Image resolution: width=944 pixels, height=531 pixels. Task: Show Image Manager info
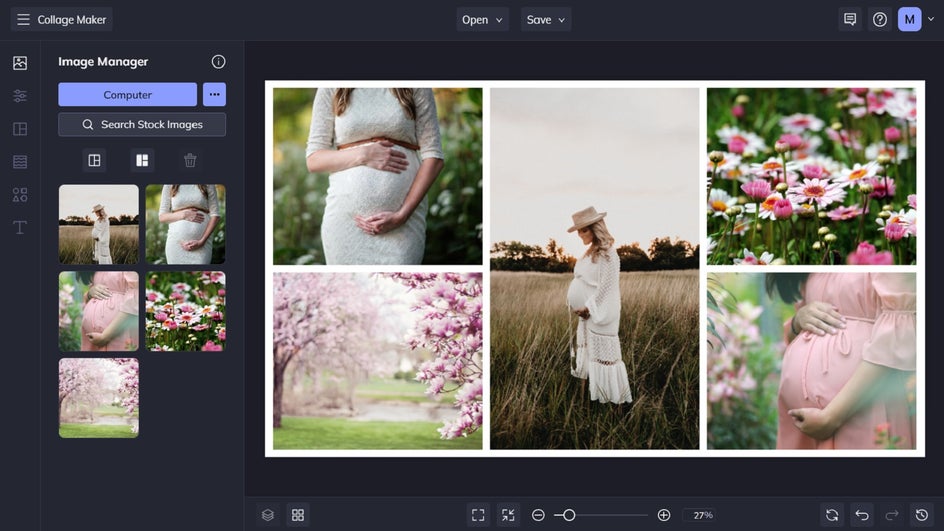coord(219,61)
